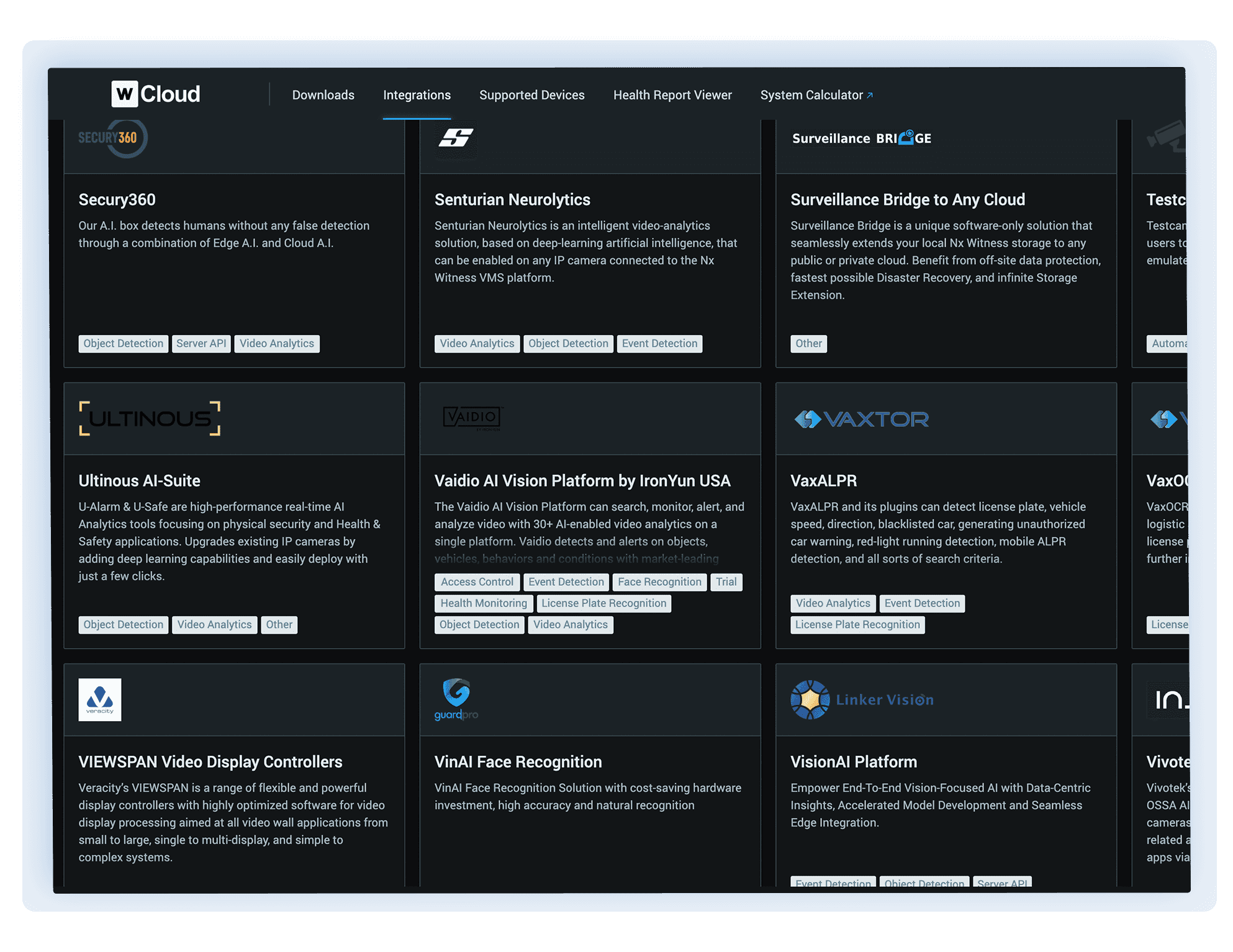Viewport: 1233px width, 952px height.
Task: Click Access Control tag on Vaidio card
Action: point(477,582)
